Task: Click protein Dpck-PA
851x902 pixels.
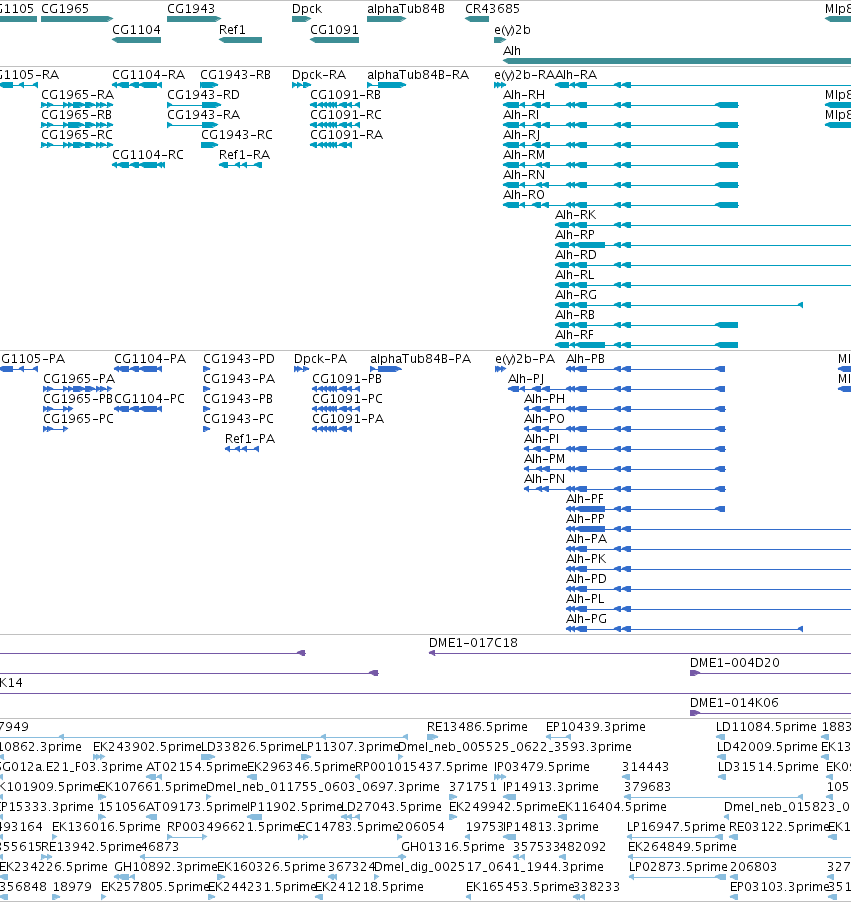Action: click(x=302, y=369)
